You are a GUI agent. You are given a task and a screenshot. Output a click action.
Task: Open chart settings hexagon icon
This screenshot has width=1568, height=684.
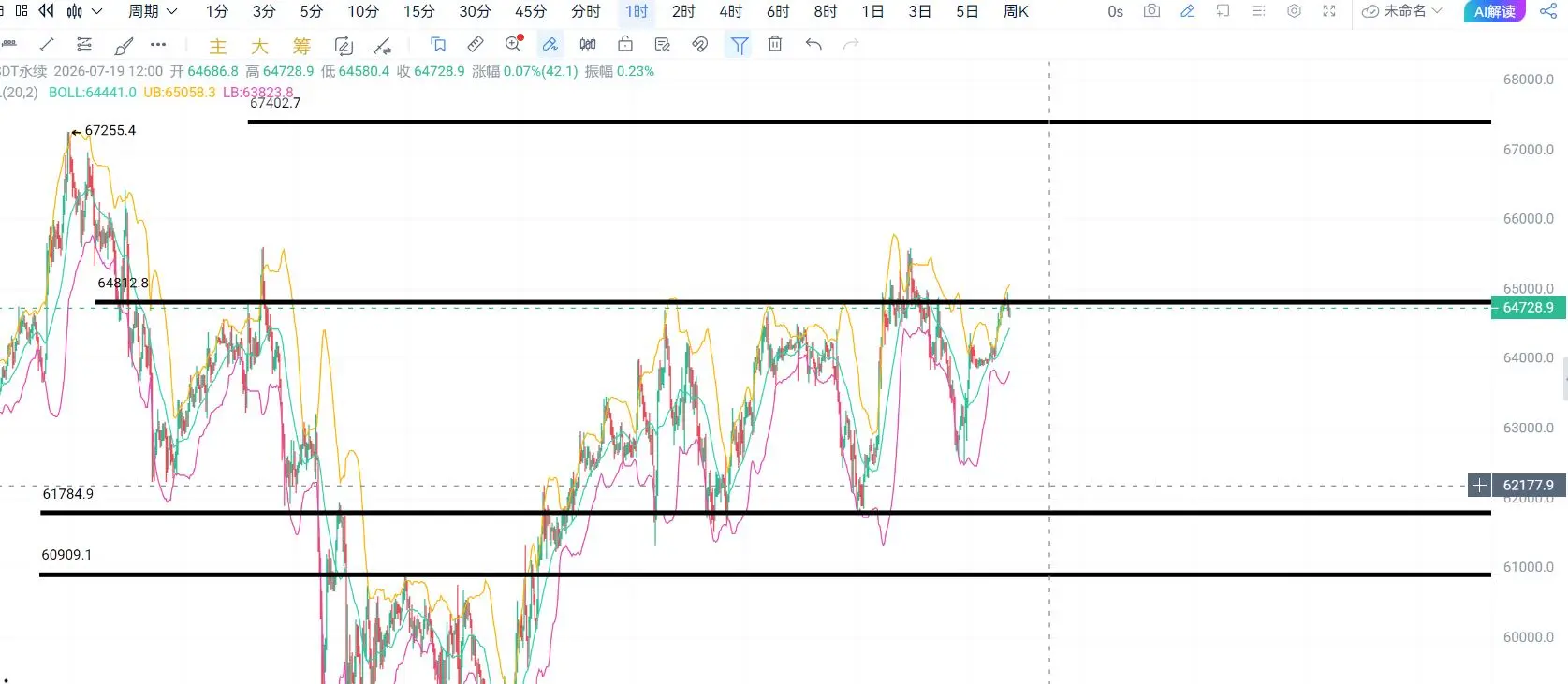[x=1294, y=11]
